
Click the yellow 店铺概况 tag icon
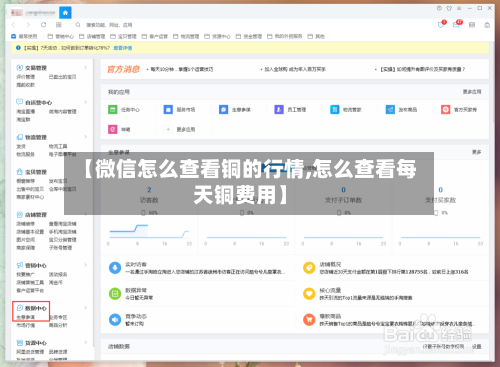coord(309,268)
